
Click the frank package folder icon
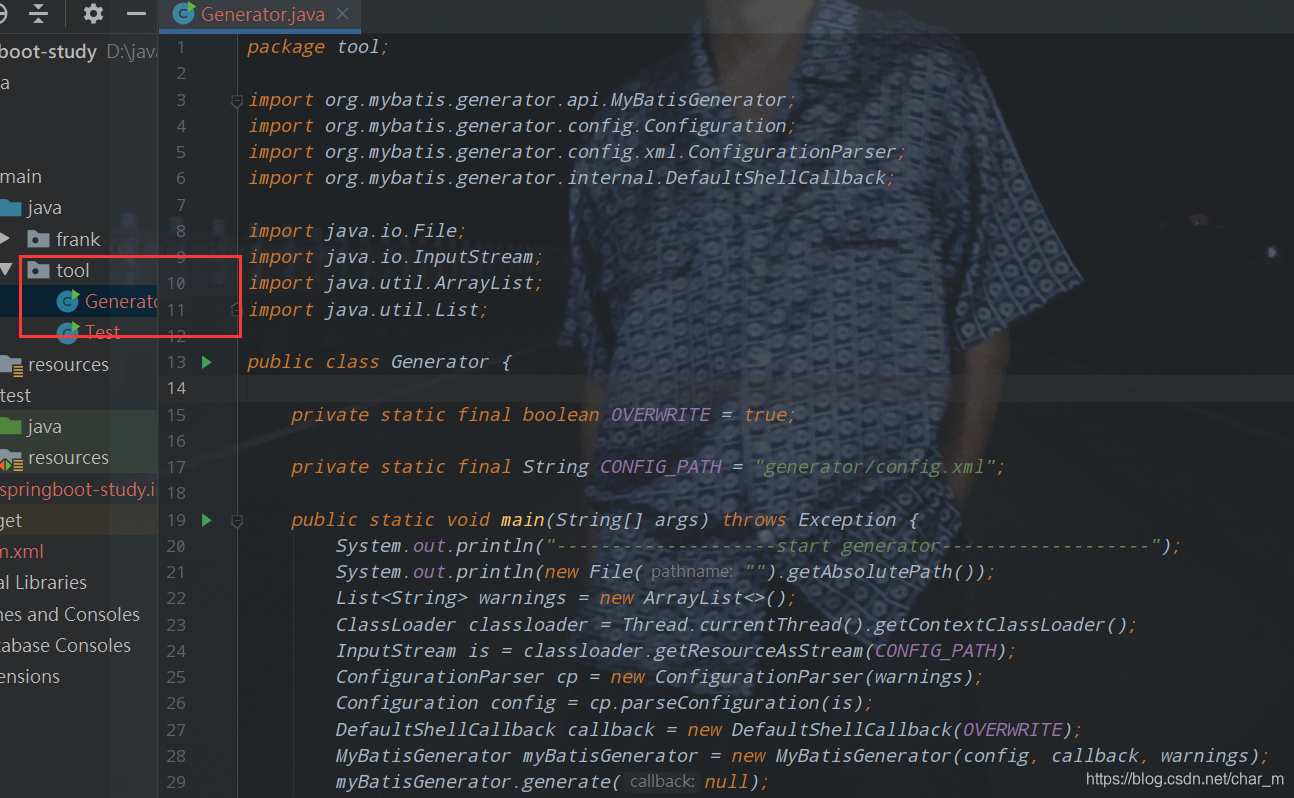click(39, 239)
